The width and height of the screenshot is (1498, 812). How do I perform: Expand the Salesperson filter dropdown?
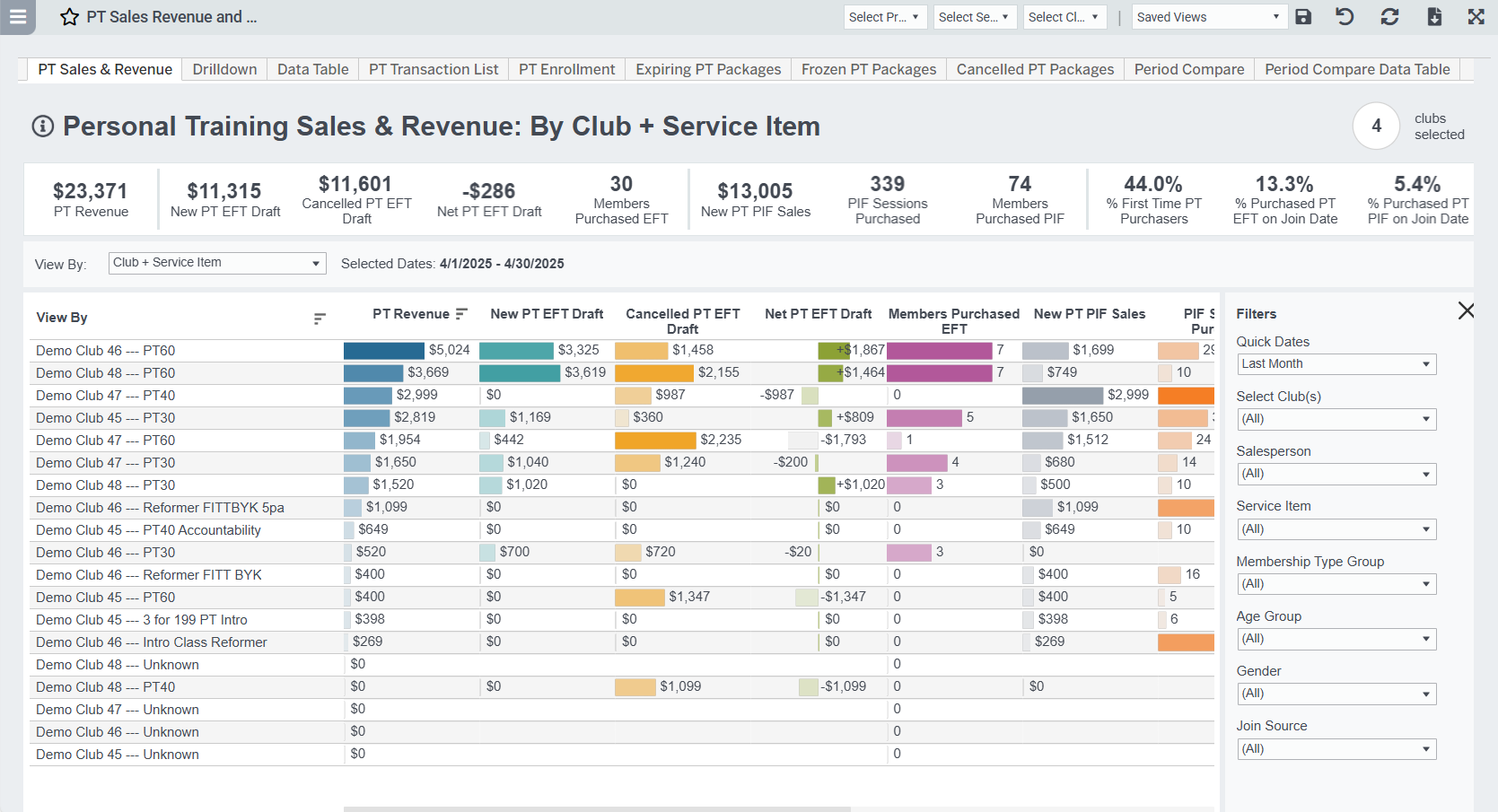pos(1336,474)
